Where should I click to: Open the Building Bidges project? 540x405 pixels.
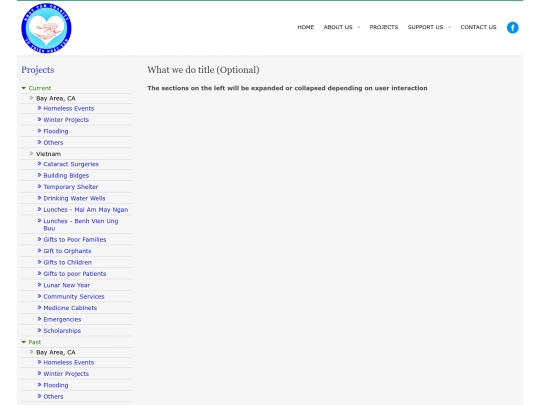[x=66, y=176]
